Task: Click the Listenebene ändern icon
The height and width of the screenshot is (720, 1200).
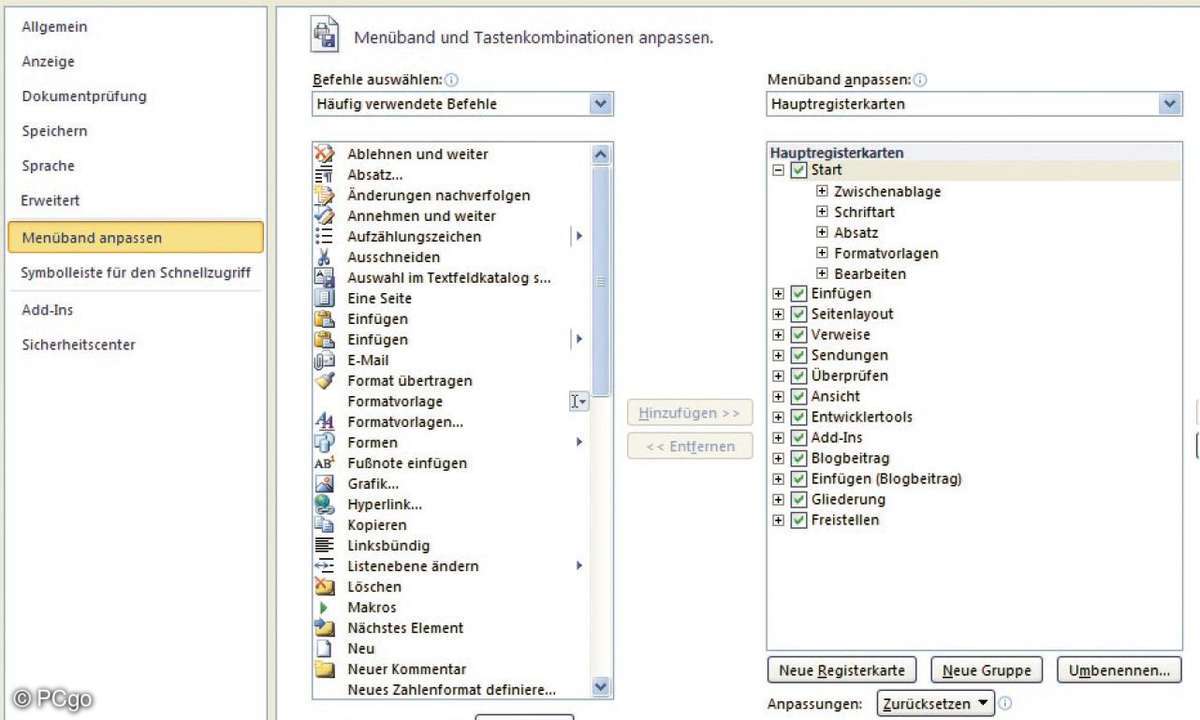Action: [x=324, y=566]
